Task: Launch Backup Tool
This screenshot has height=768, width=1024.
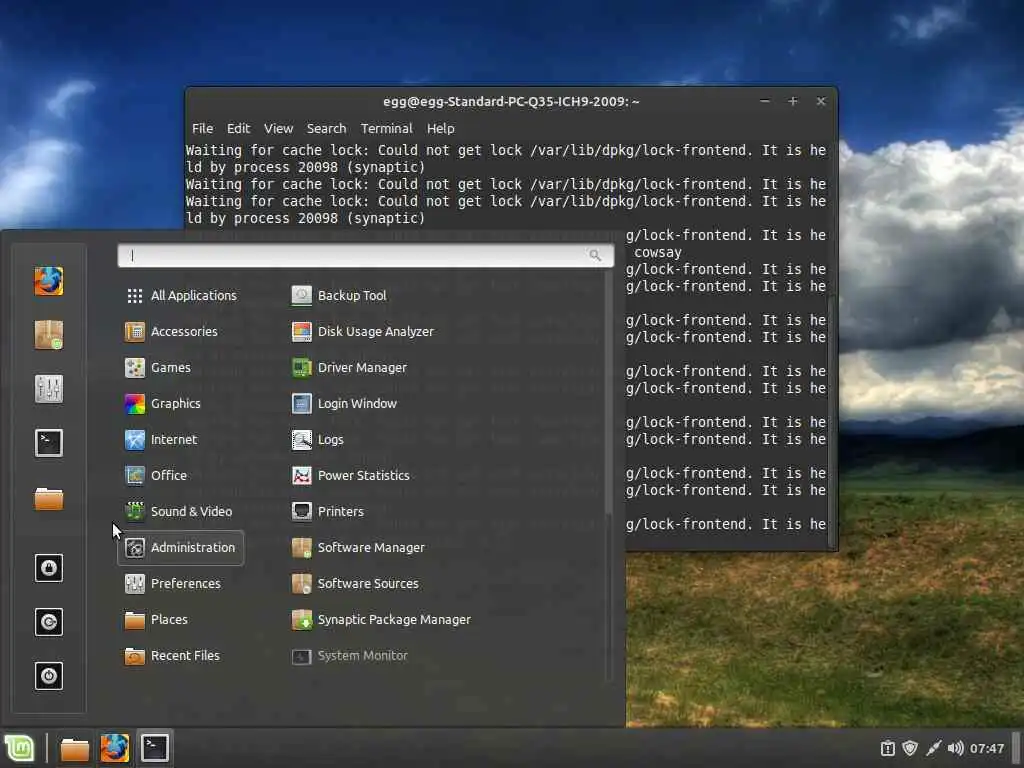Action: [339, 296]
